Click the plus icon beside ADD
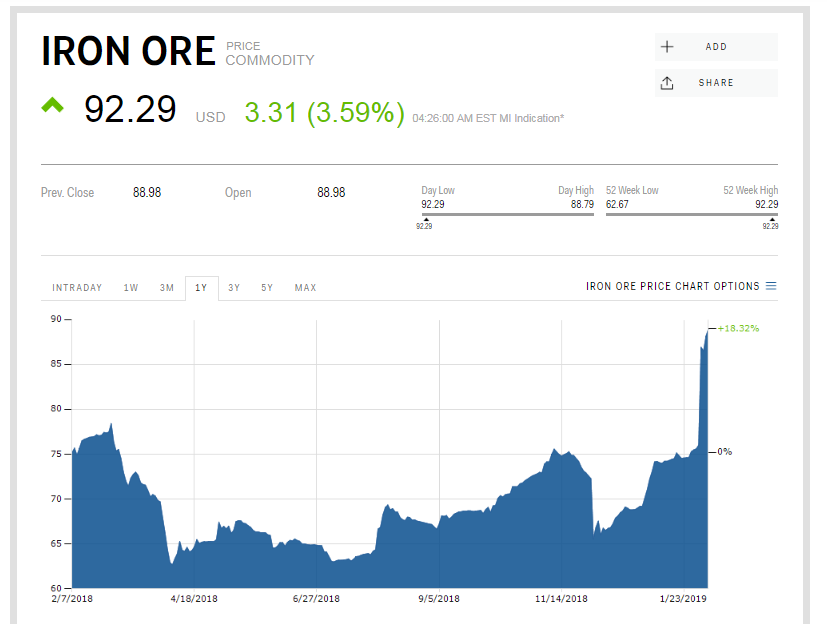This screenshot has width=827, height=624. coord(667,47)
